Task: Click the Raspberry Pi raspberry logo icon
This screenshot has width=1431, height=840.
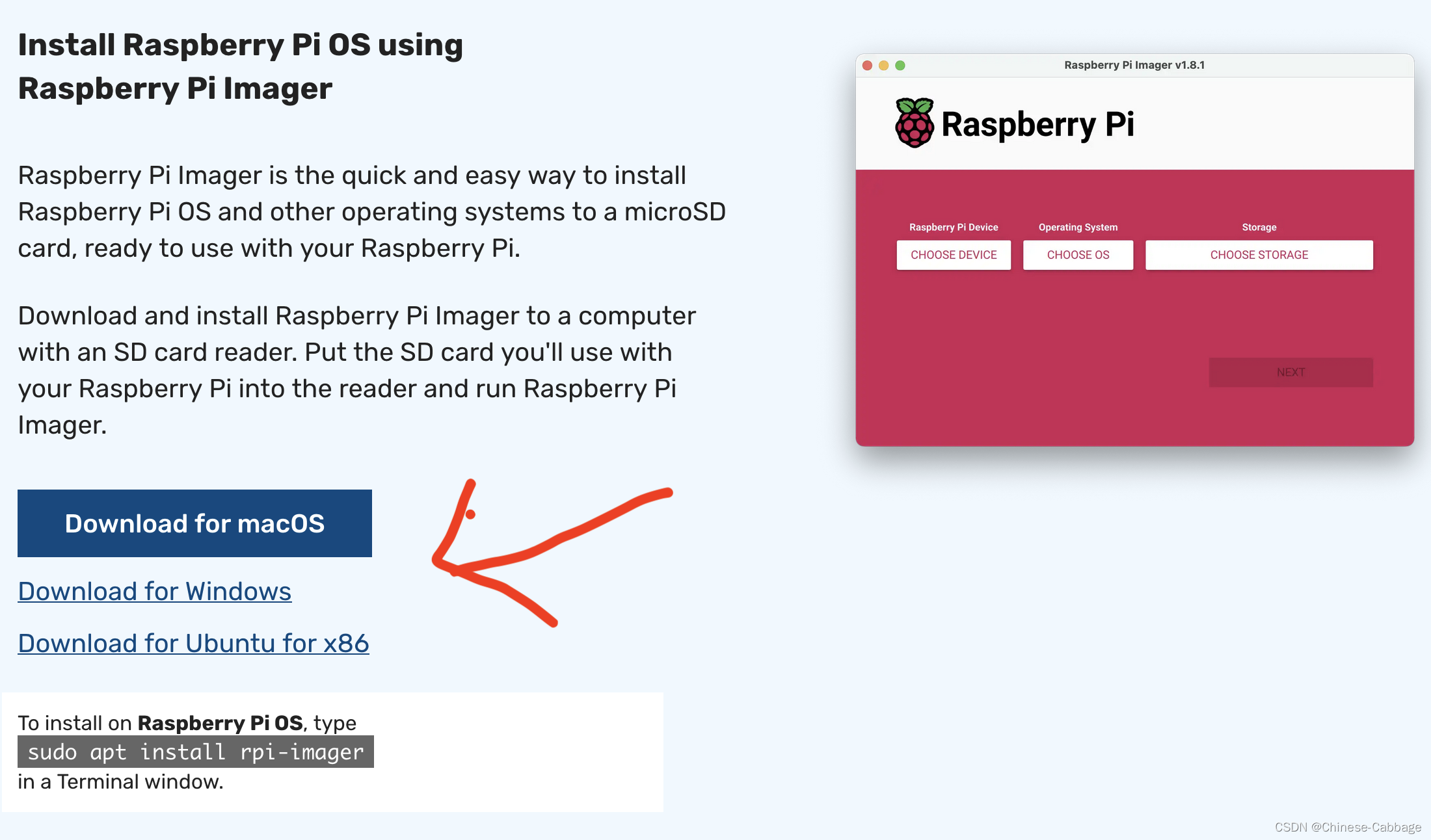Action: [x=914, y=123]
